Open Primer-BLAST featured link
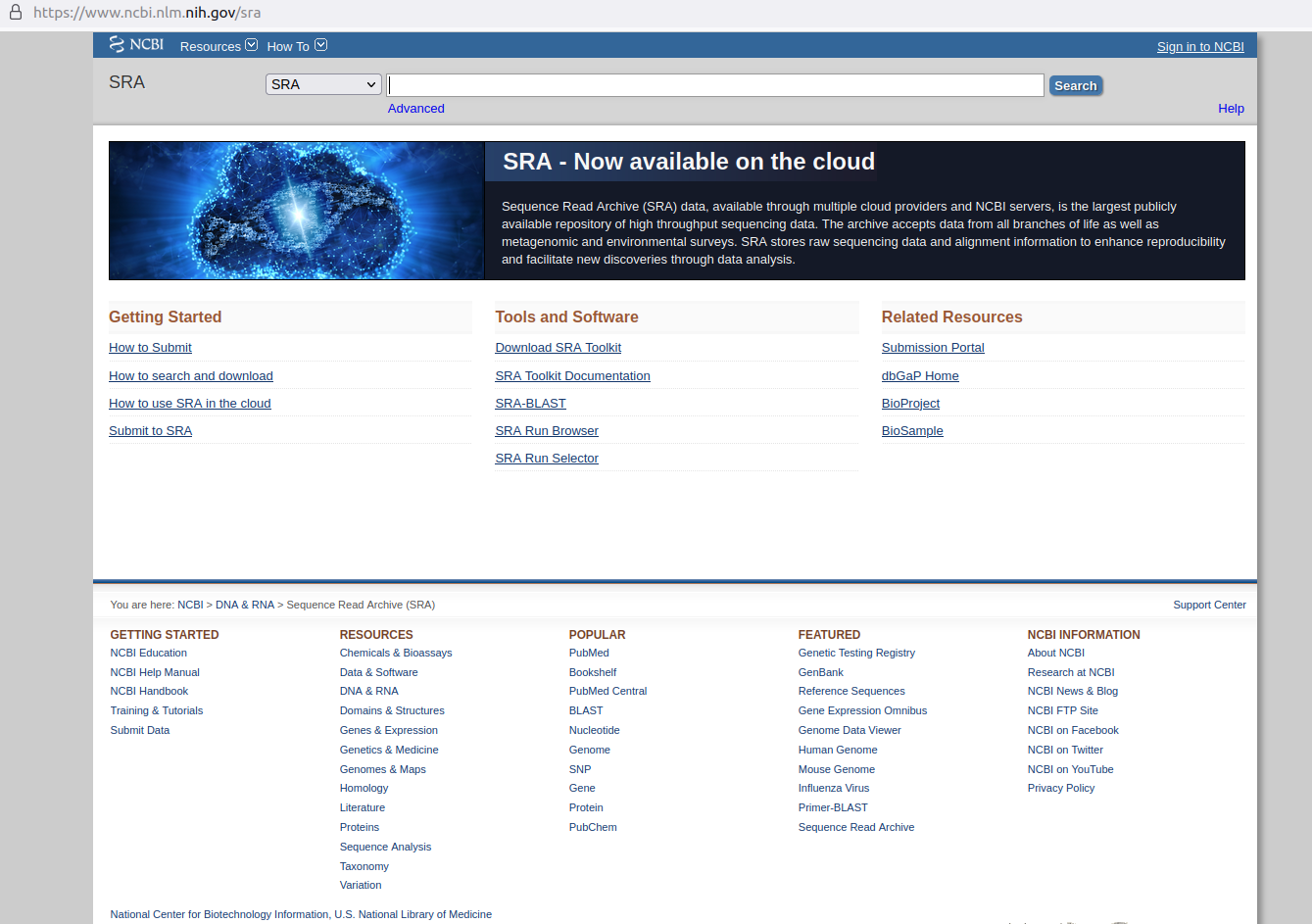The height and width of the screenshot is (924, 1312). pos(833,807)
